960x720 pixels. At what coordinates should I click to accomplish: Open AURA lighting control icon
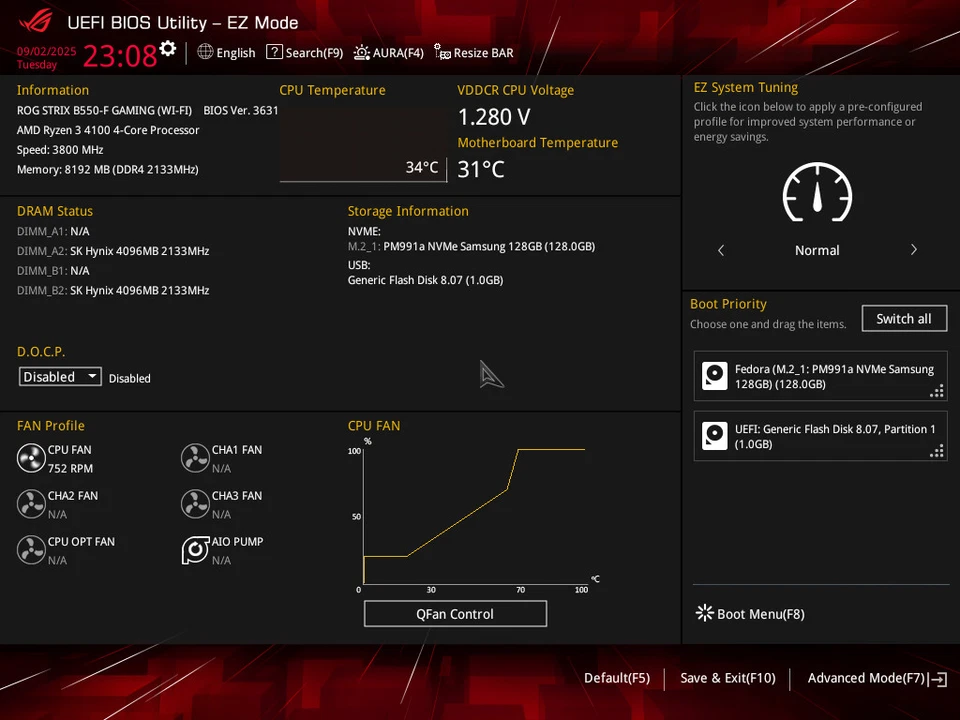click(360, 52)
